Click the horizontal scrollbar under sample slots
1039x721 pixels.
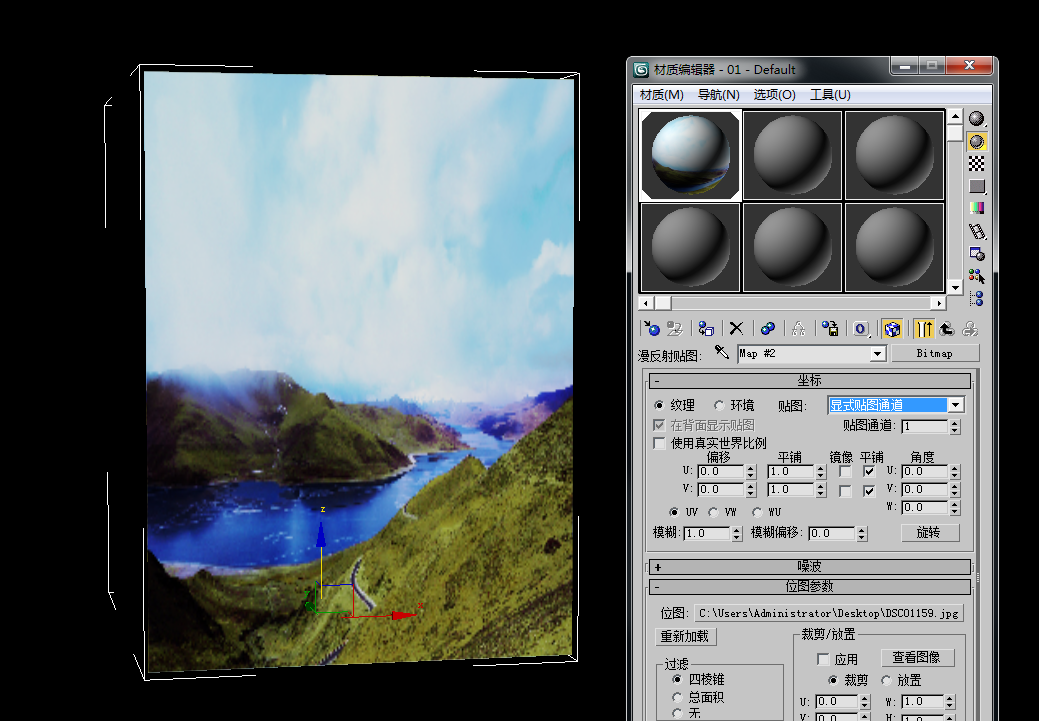pyautogui.click(x=792, y=302)
